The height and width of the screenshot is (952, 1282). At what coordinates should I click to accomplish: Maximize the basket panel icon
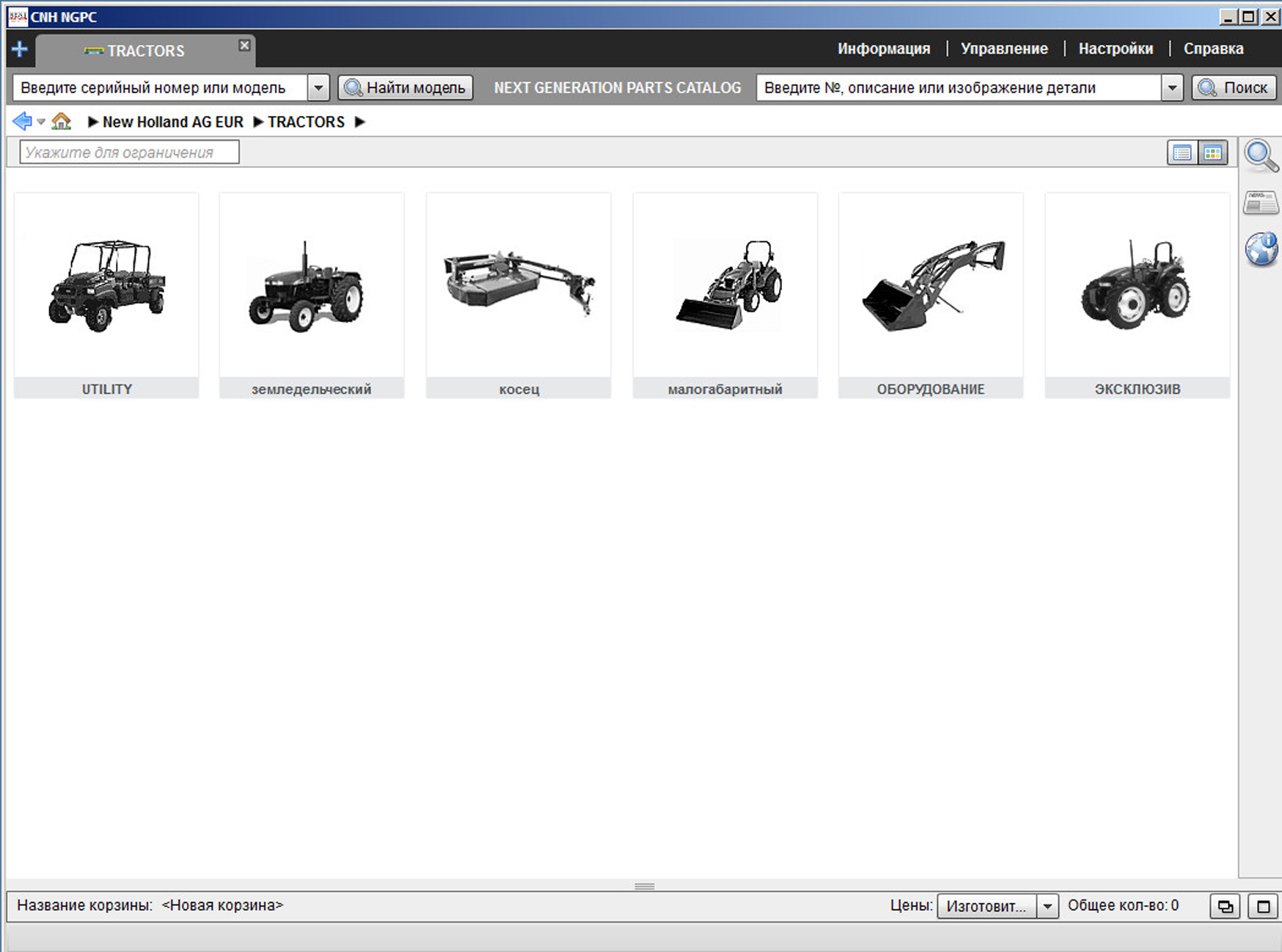[1263, 907]
